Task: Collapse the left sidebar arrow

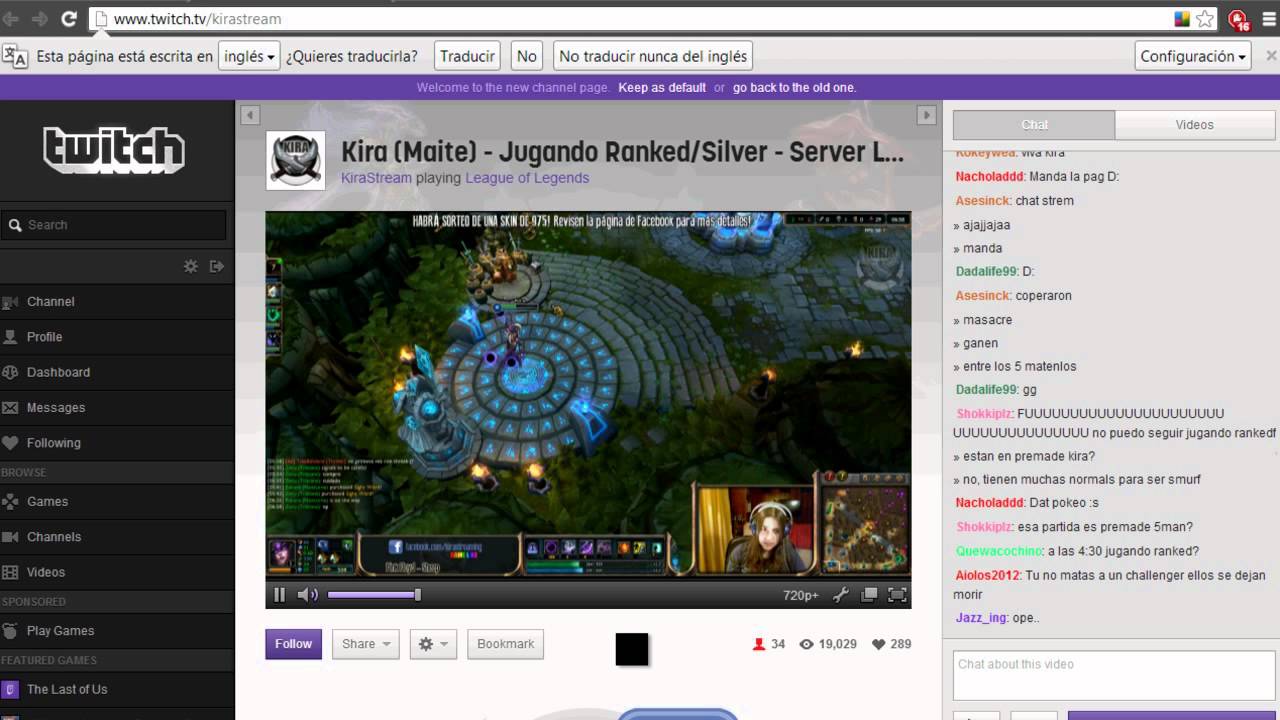Action: 250,115
